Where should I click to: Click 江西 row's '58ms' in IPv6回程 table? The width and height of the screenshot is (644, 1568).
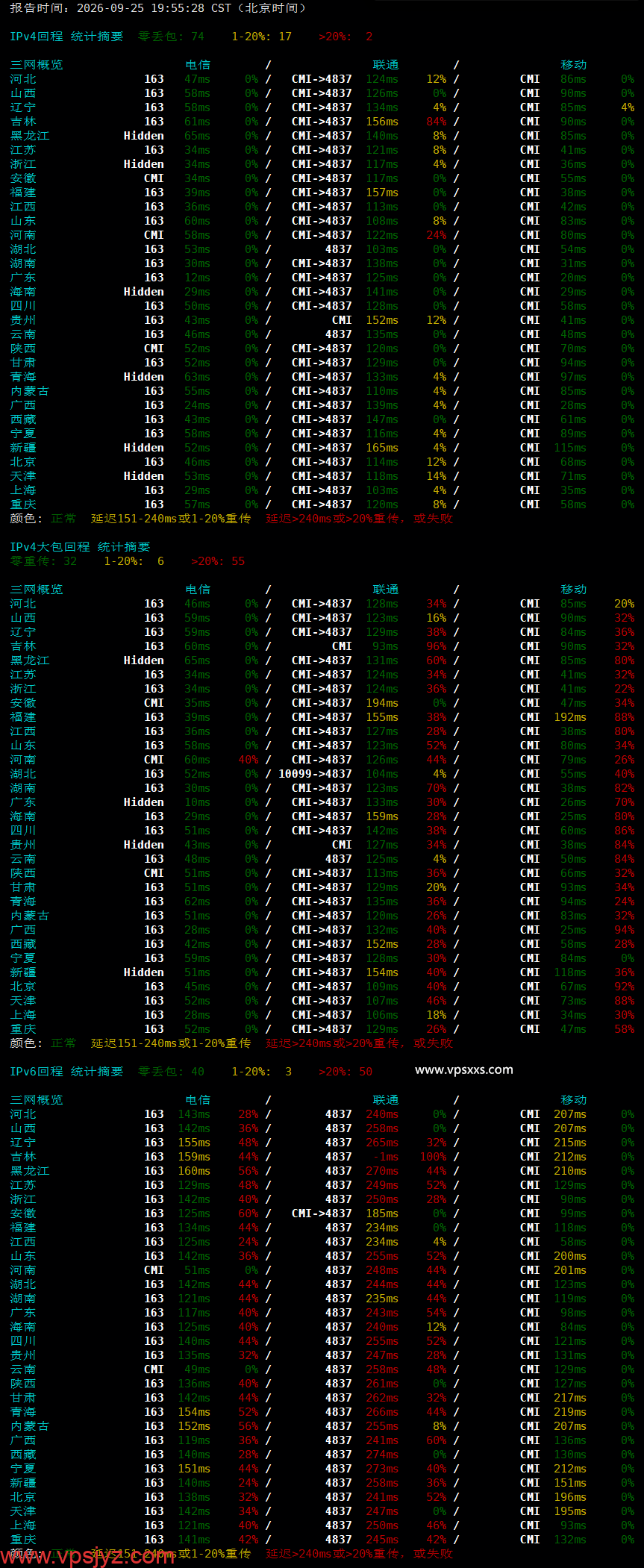pyautogui.click(x=573, y=1242)
